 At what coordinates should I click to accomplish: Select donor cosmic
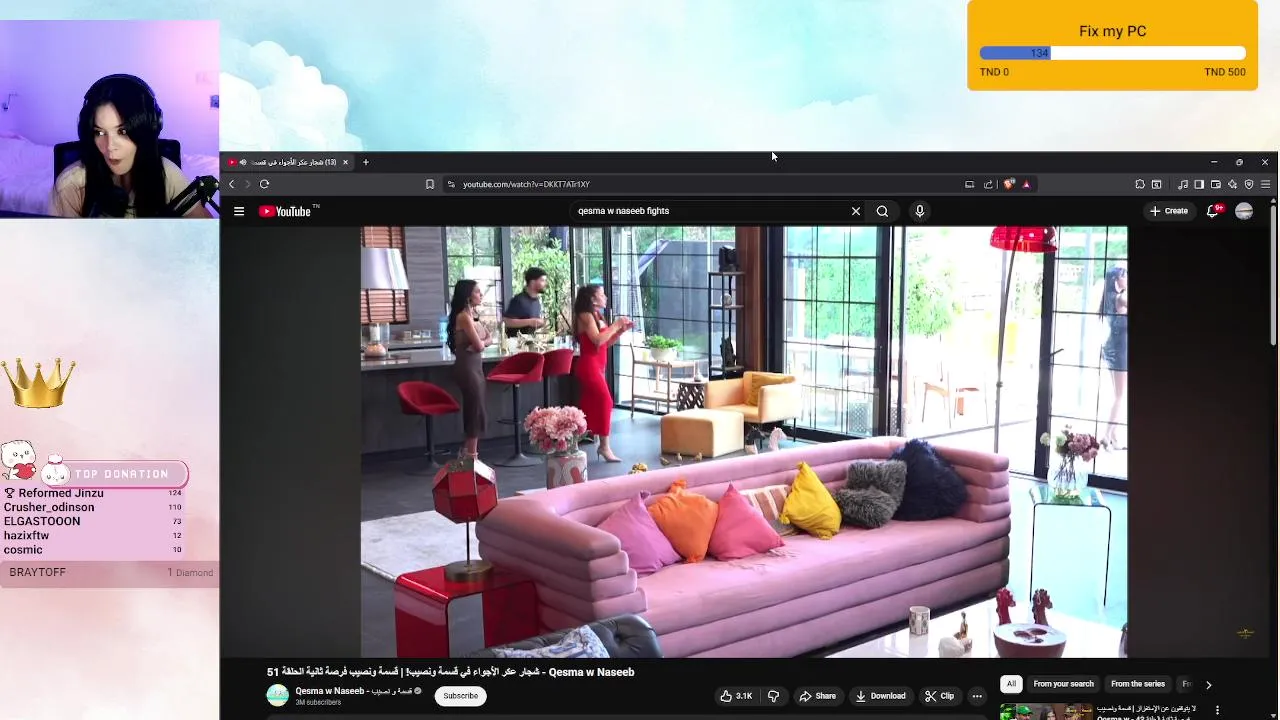coord(23,549)
